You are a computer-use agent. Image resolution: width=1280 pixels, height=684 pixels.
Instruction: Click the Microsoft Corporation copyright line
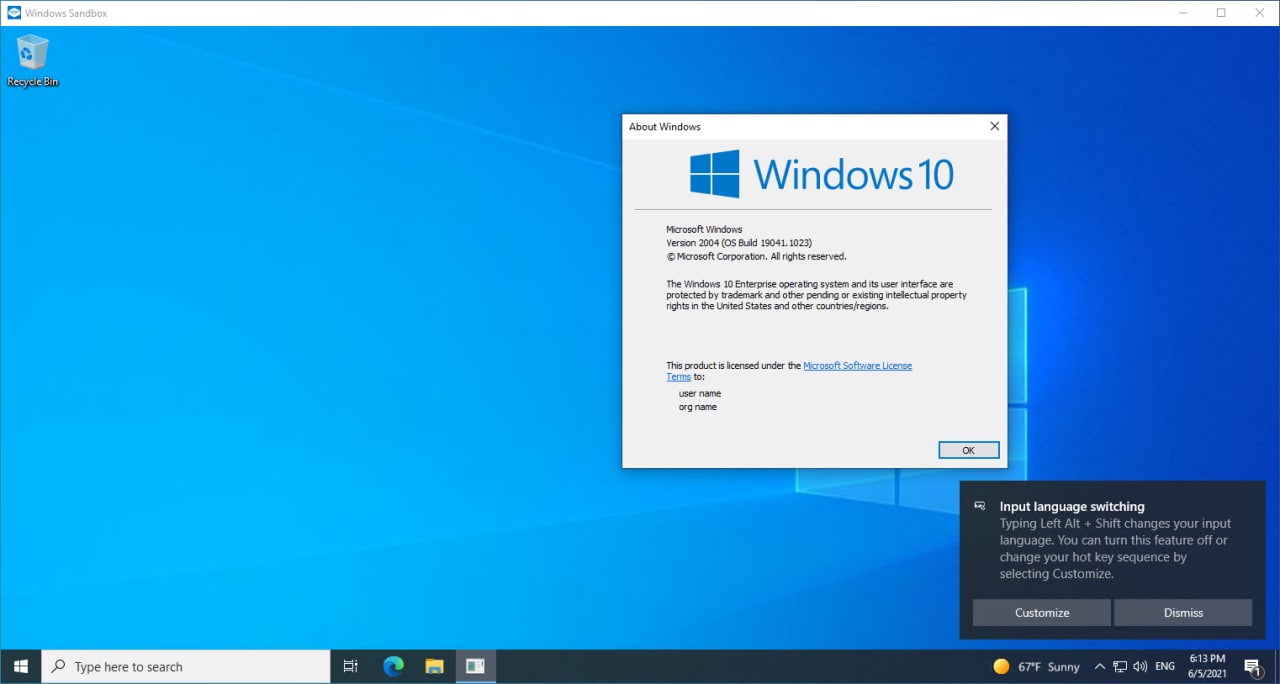[x=756, y=256]
